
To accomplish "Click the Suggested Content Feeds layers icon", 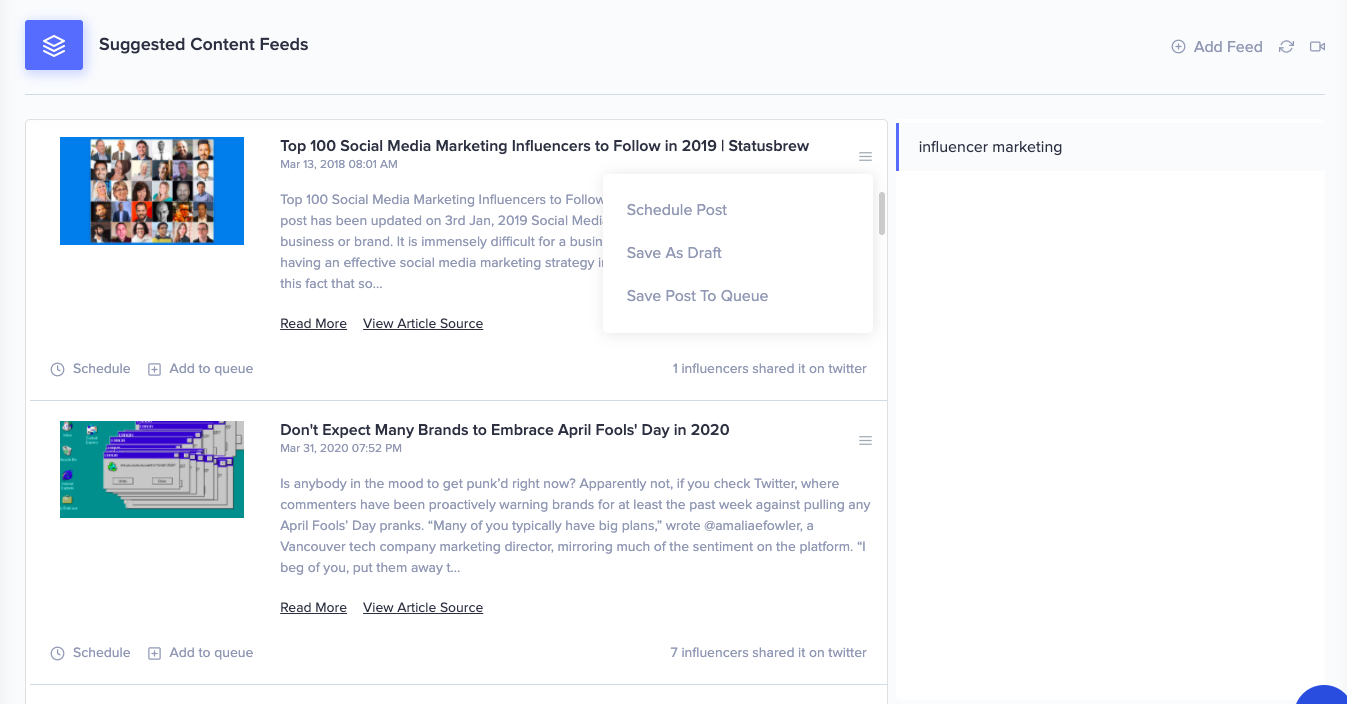I will coord(54,45).
